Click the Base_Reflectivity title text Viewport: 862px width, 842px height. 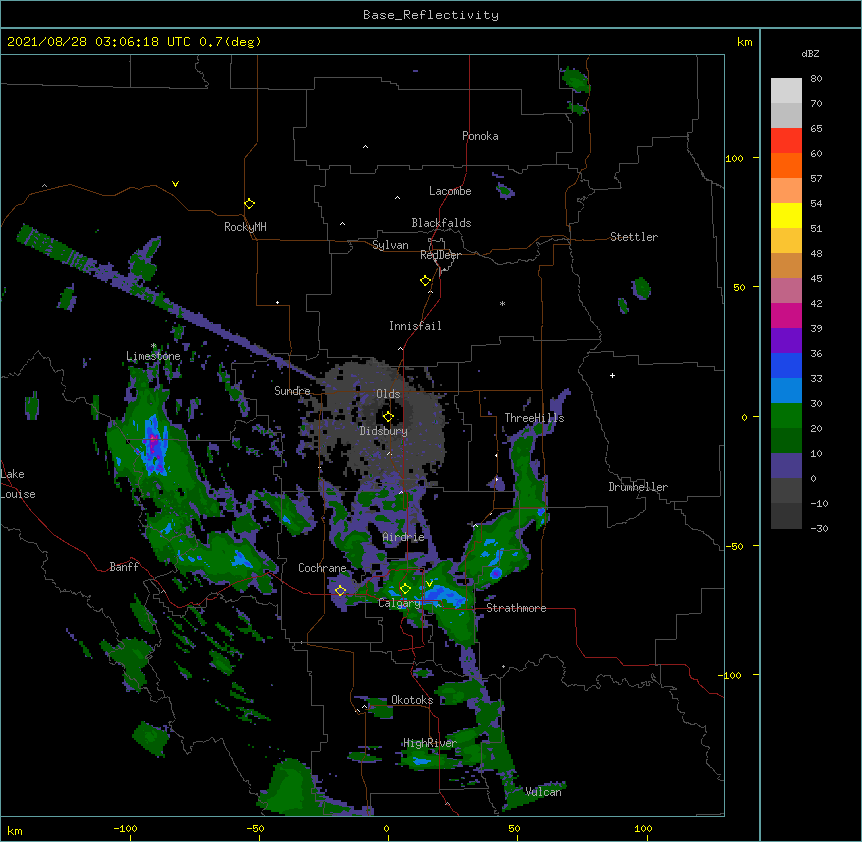tap(430, 15)
